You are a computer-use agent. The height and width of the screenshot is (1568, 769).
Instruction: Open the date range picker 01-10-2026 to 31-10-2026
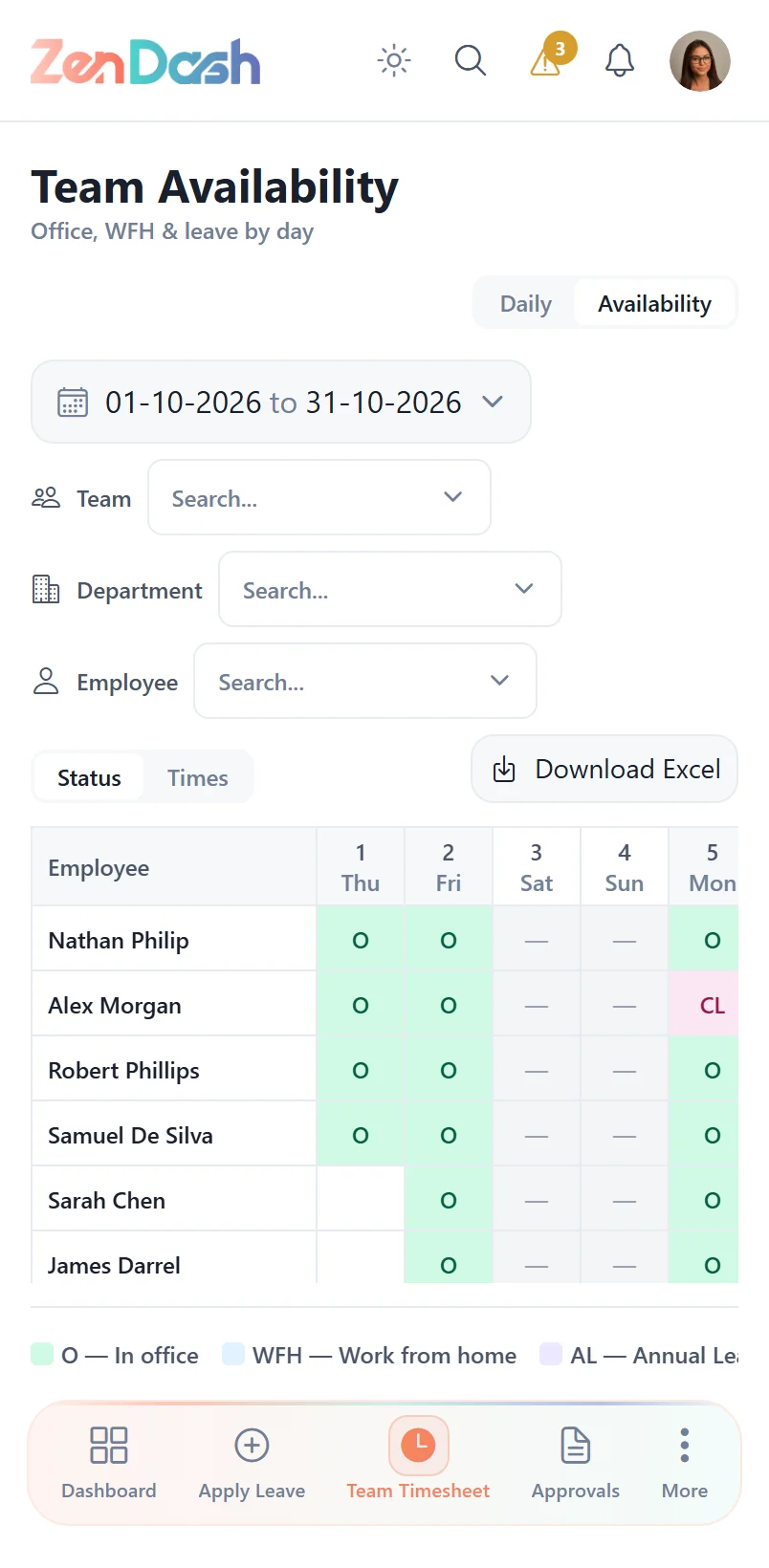pos(281,402)
